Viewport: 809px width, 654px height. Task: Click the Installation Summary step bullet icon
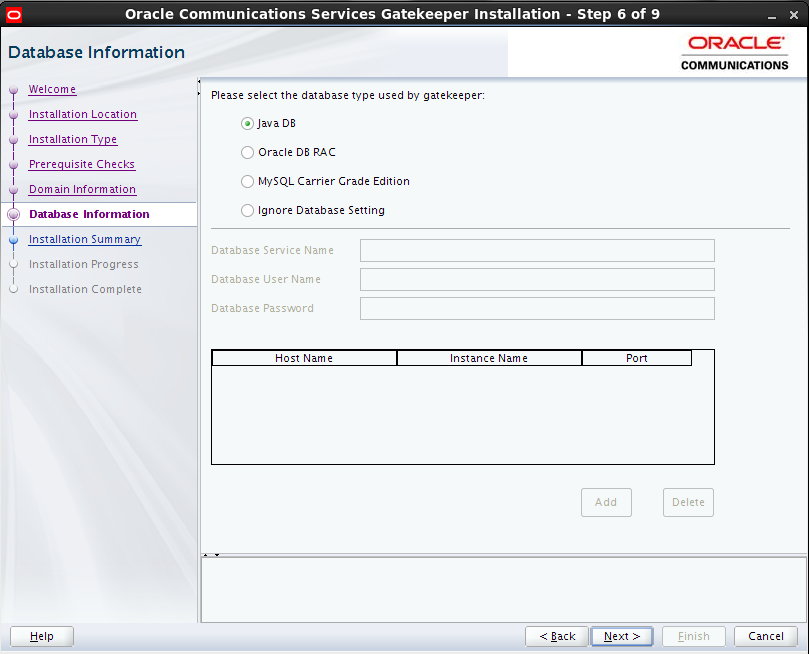[x=14, y=240]
